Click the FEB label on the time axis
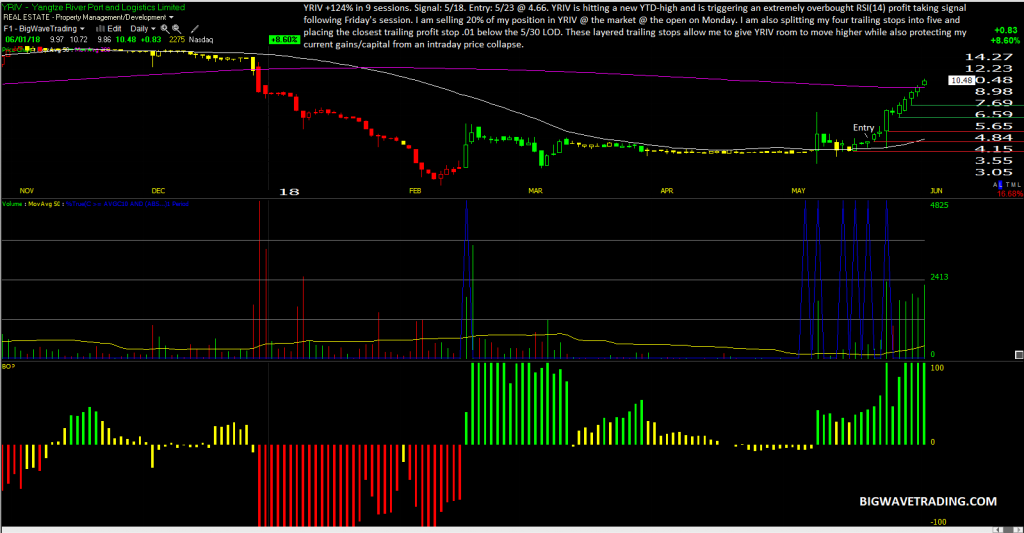 coord(415,191)
